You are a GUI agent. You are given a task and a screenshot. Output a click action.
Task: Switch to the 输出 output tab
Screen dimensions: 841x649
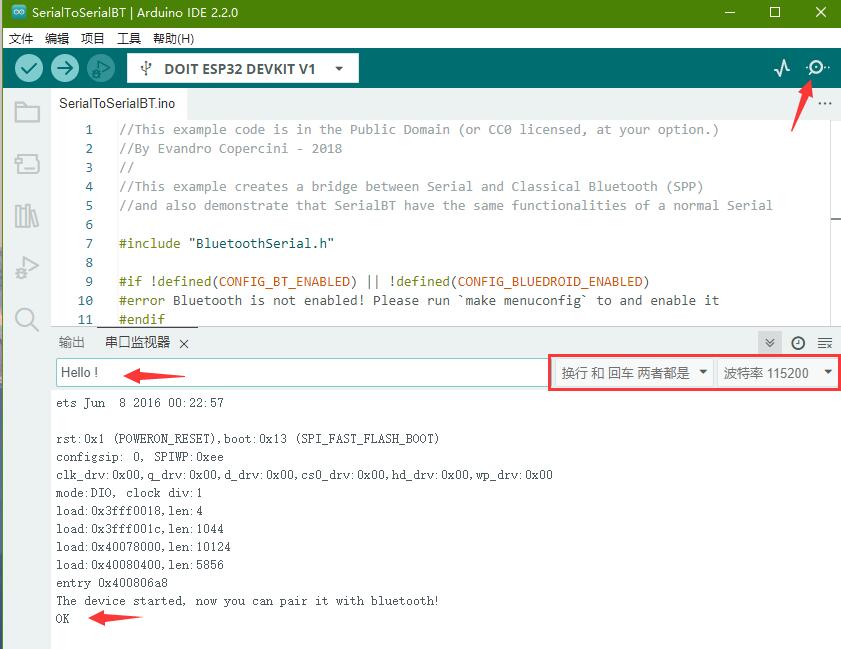(71, 342)
